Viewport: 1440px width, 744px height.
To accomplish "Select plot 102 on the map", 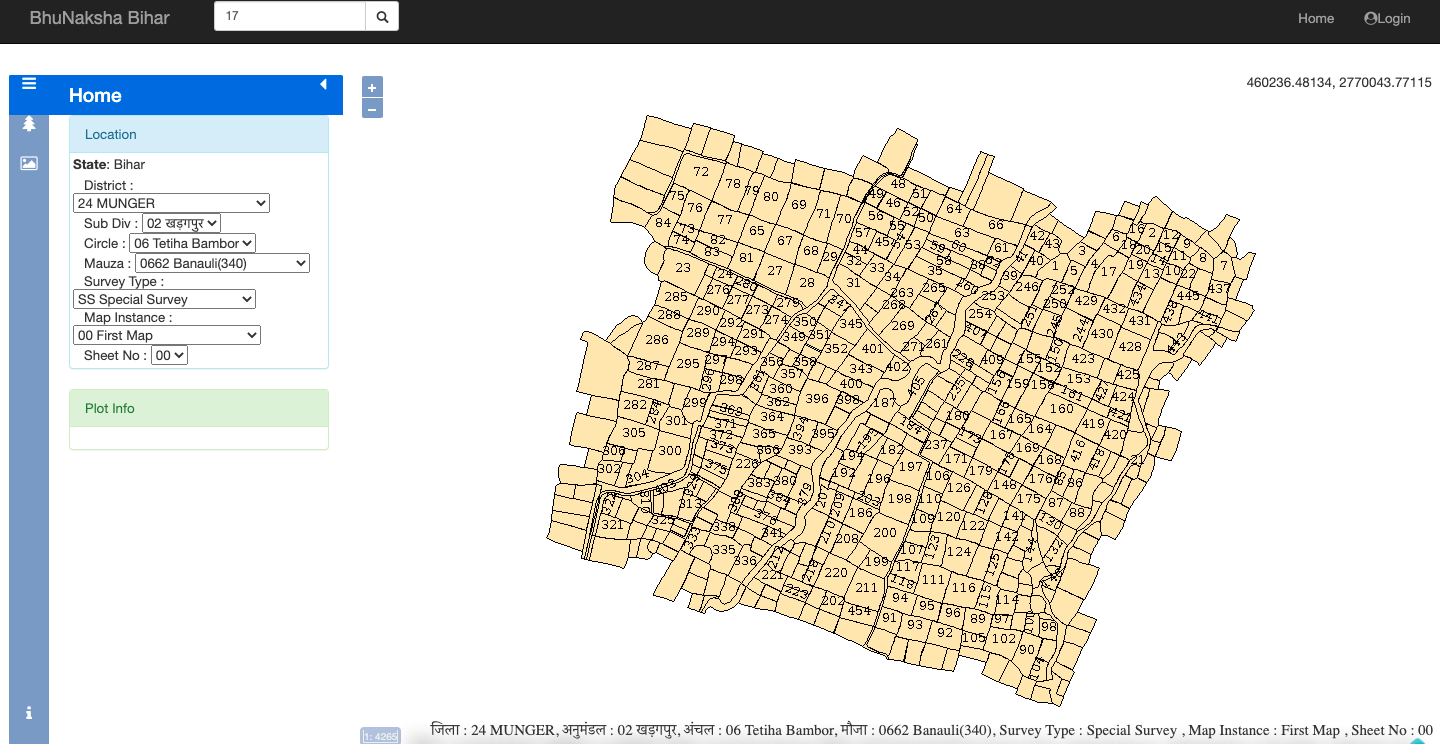I will pos(1003,639).
